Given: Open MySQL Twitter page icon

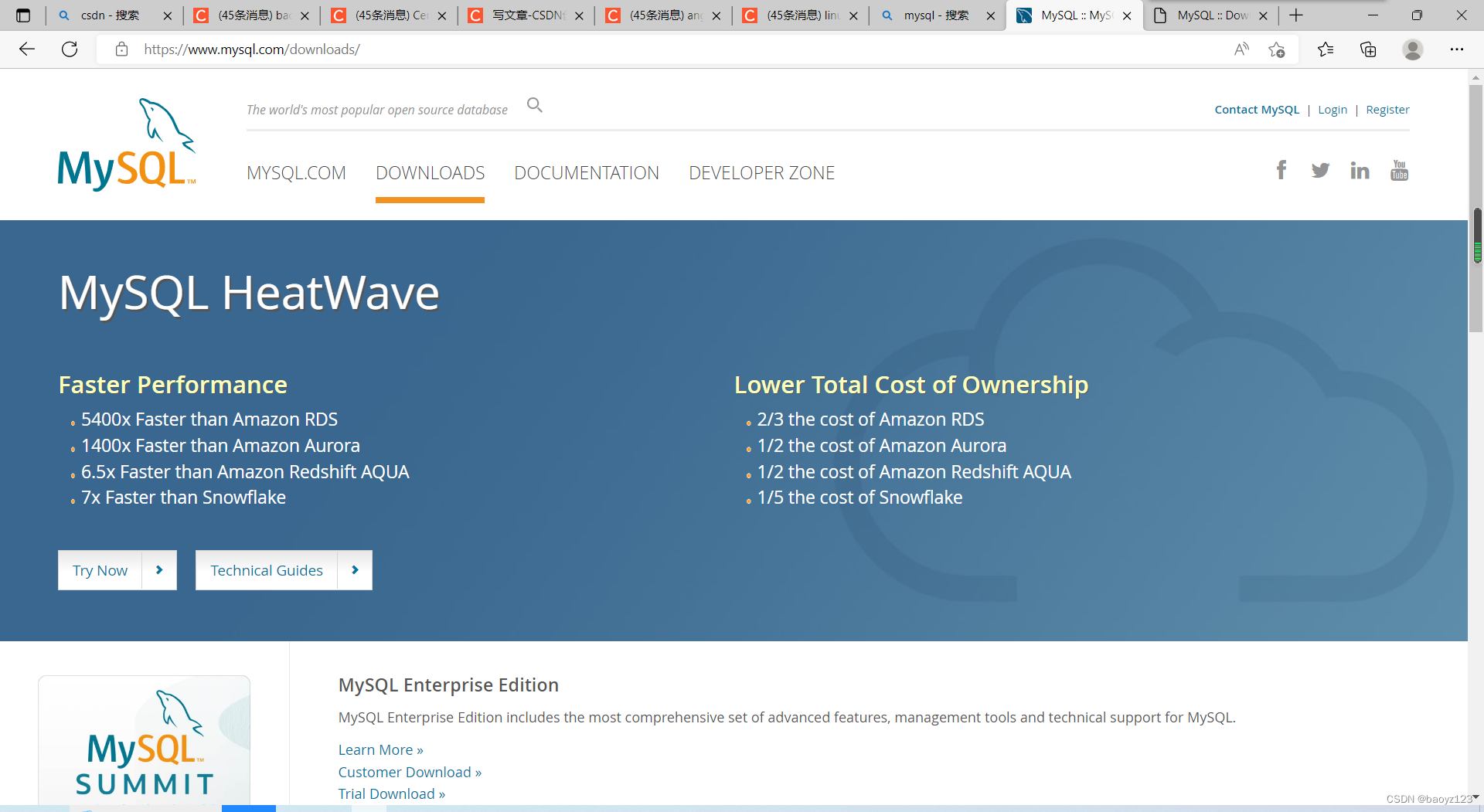Looking at the screenshot, I should pos(1320,171).
